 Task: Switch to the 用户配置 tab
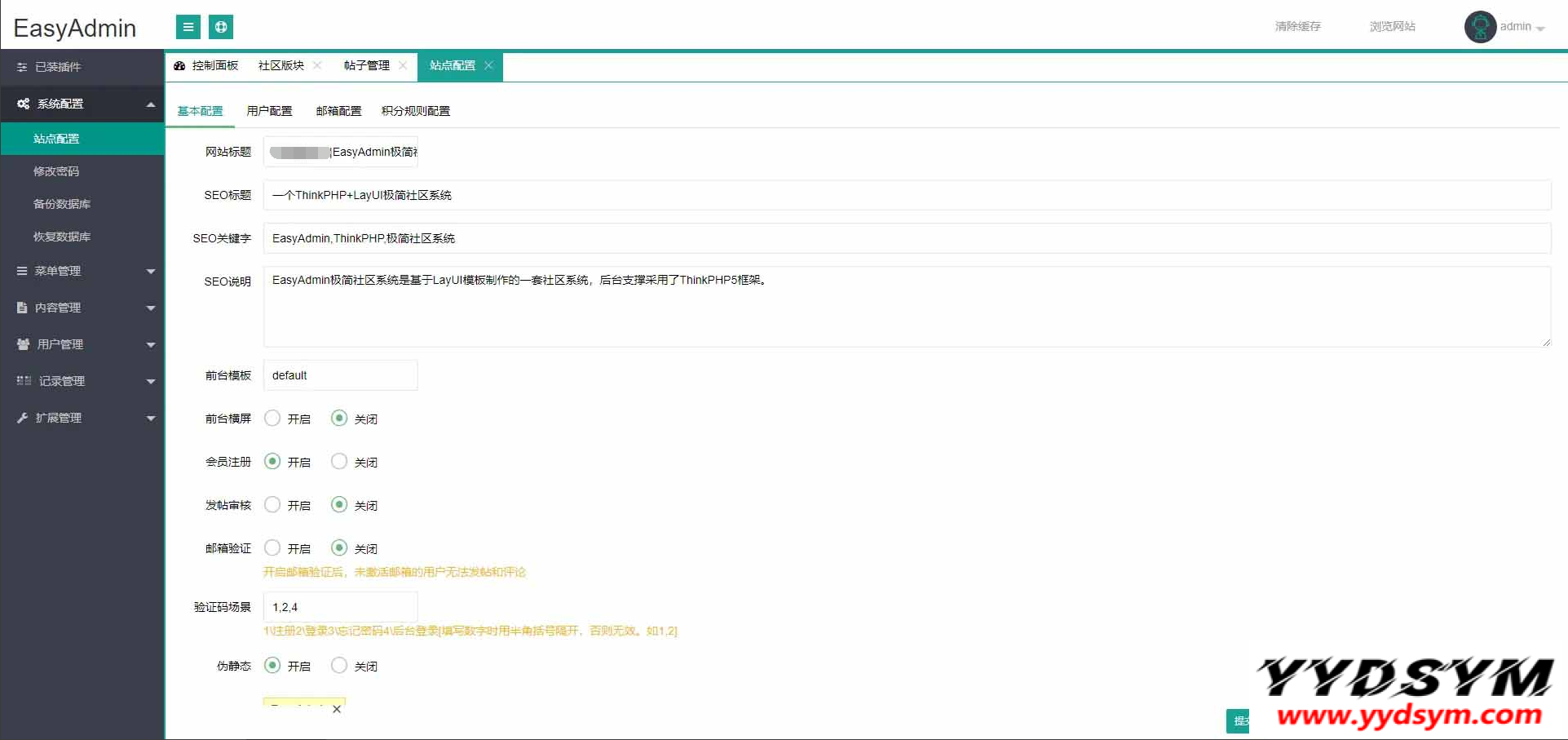click(x=269, y=111)
